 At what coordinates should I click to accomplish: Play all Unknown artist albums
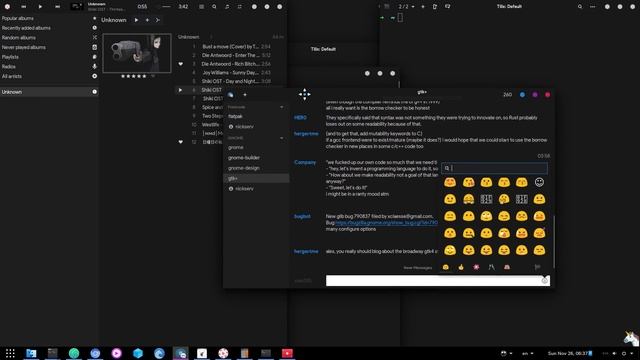pos(136,20)
